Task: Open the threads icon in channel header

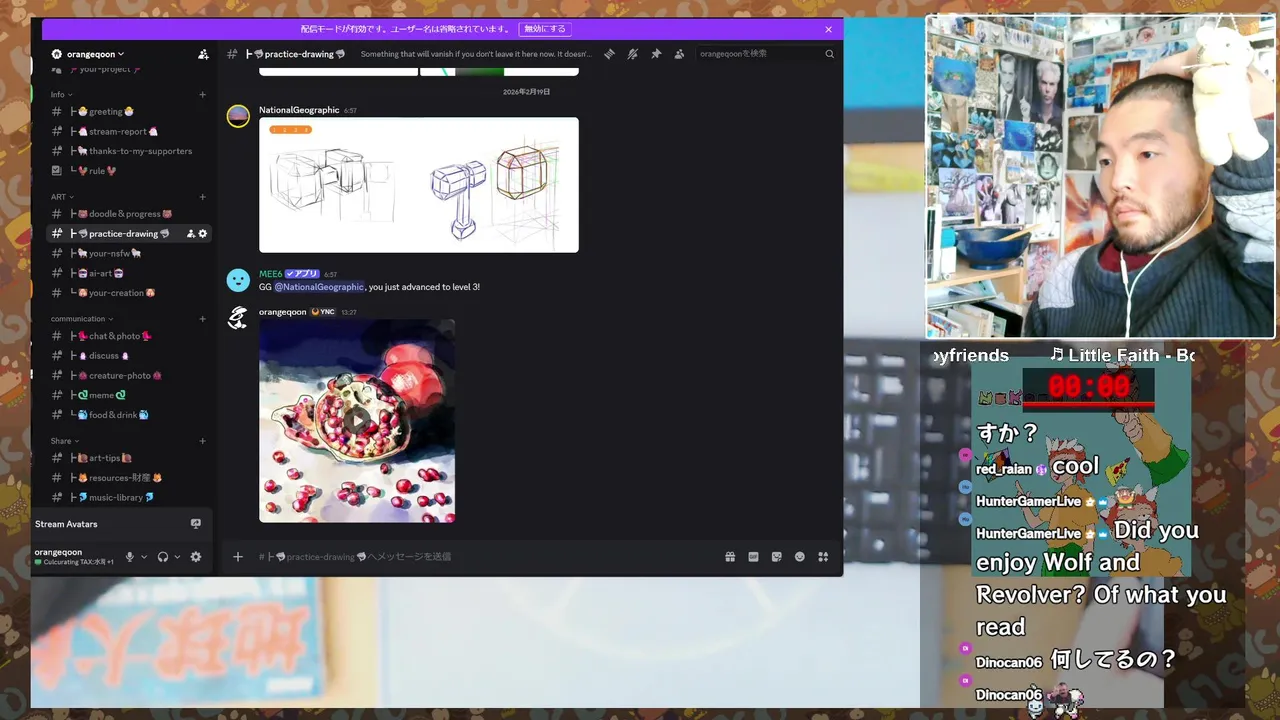Action: click(x=609, y=54)
